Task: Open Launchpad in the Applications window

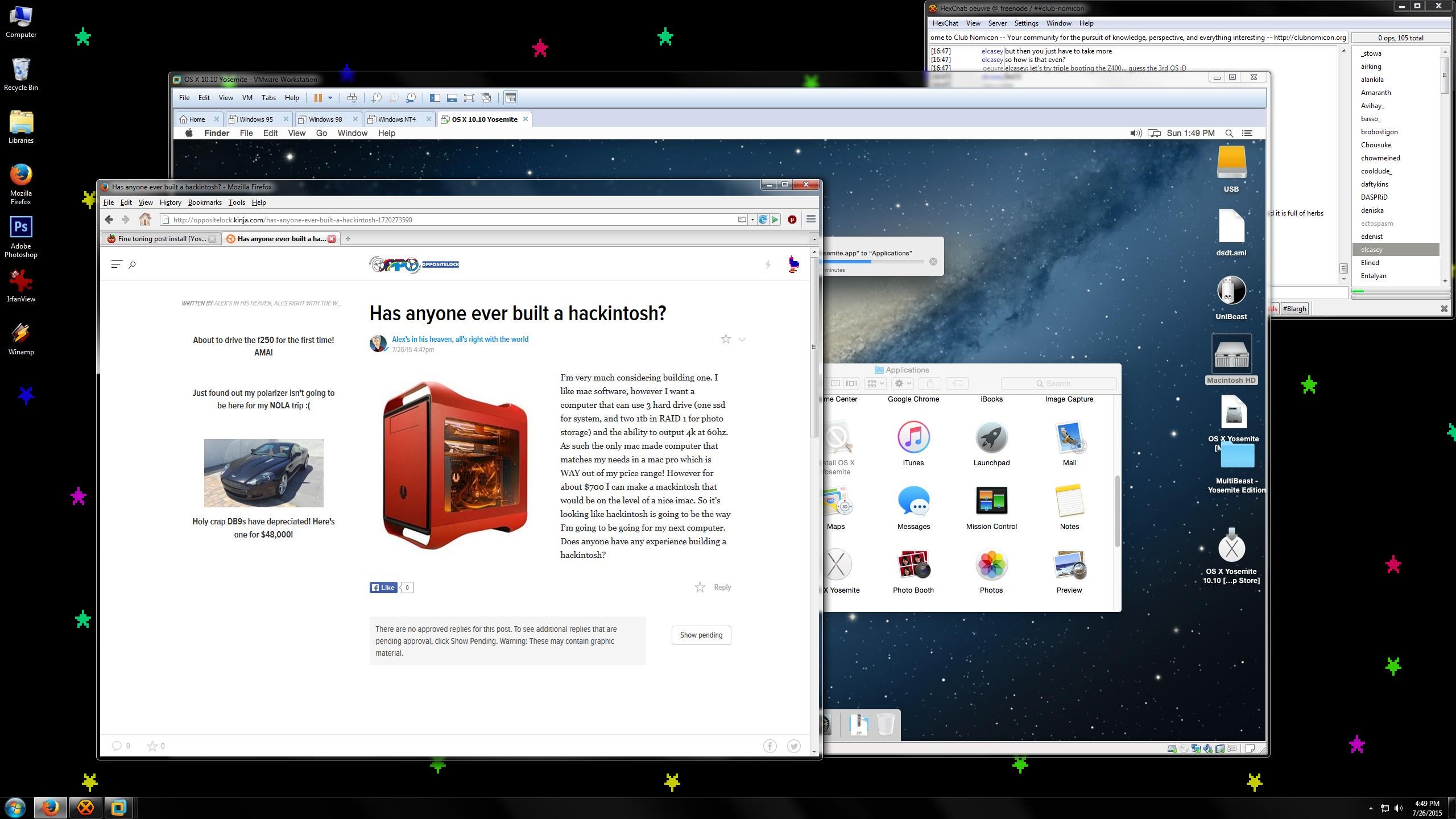Action: (991, 444)
